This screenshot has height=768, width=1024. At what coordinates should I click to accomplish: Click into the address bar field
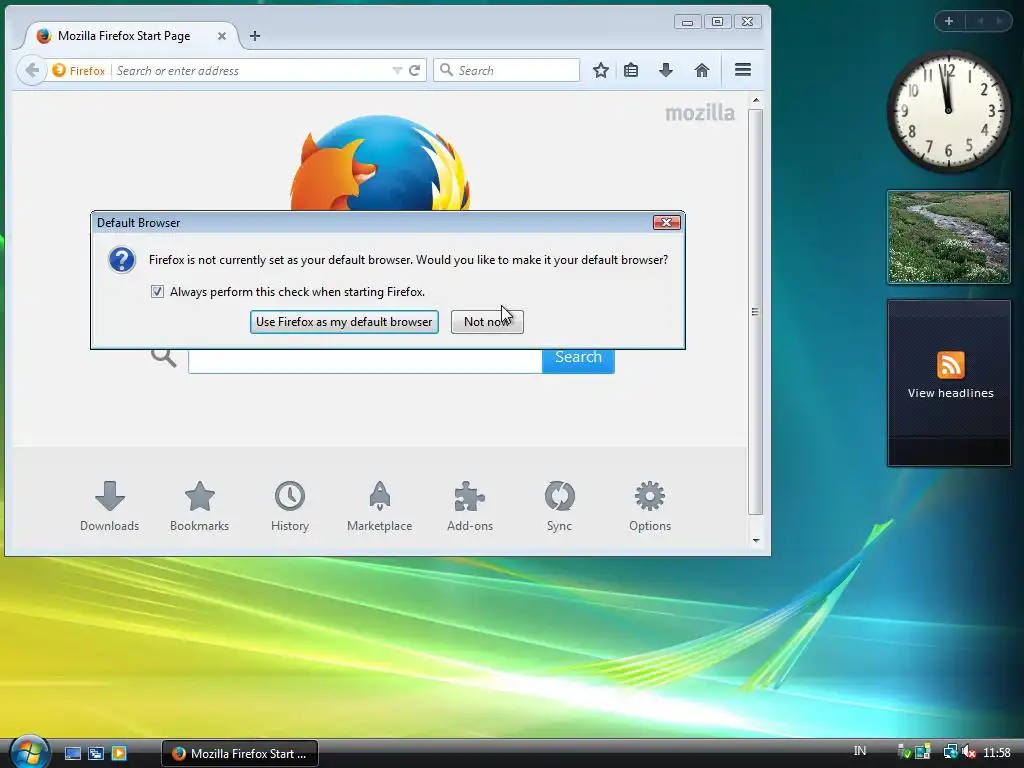point(251,70)
